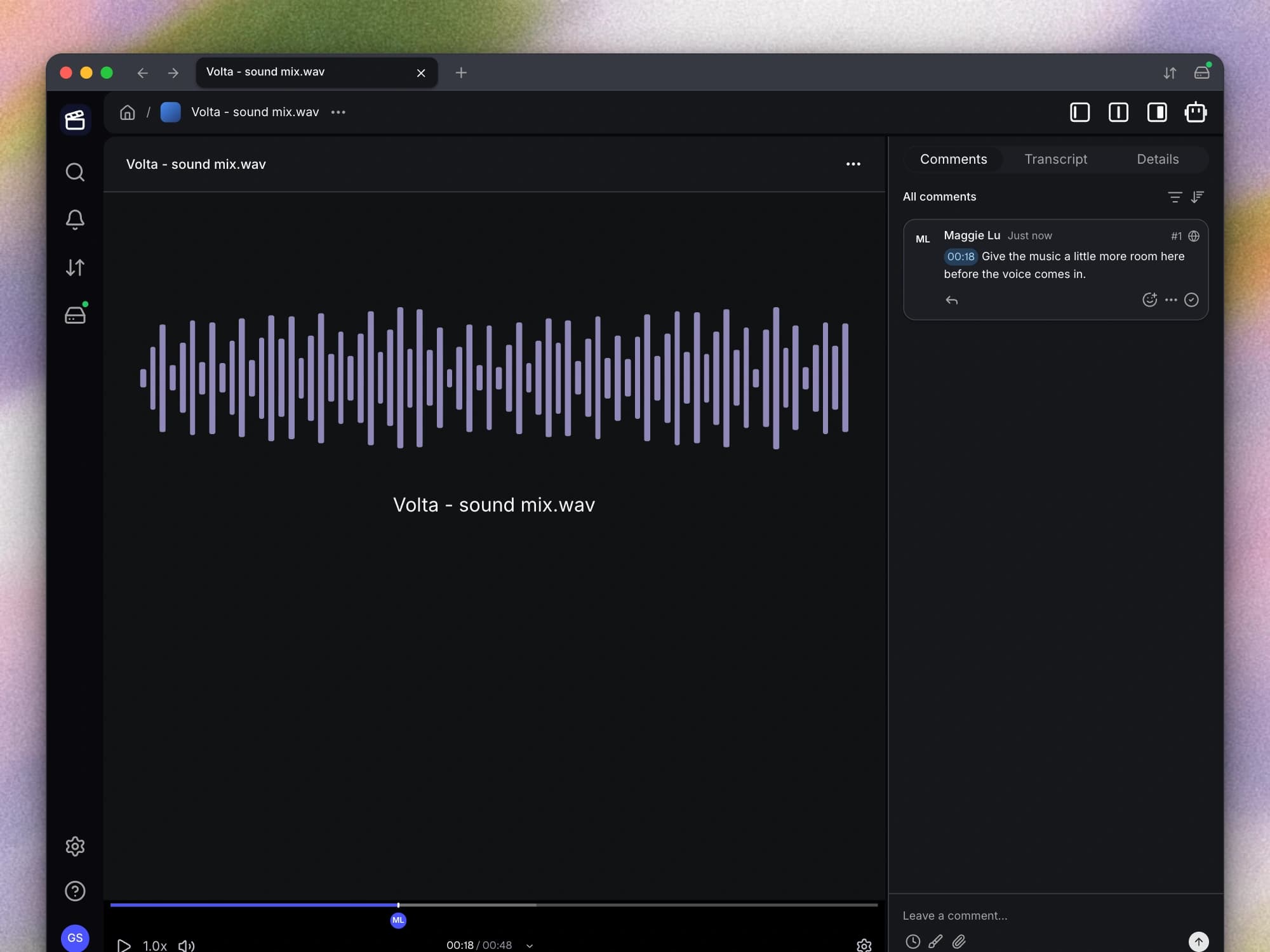Reply to Maggie Lu's comment
Screen dimensions: 1270x952
point(951,300)
